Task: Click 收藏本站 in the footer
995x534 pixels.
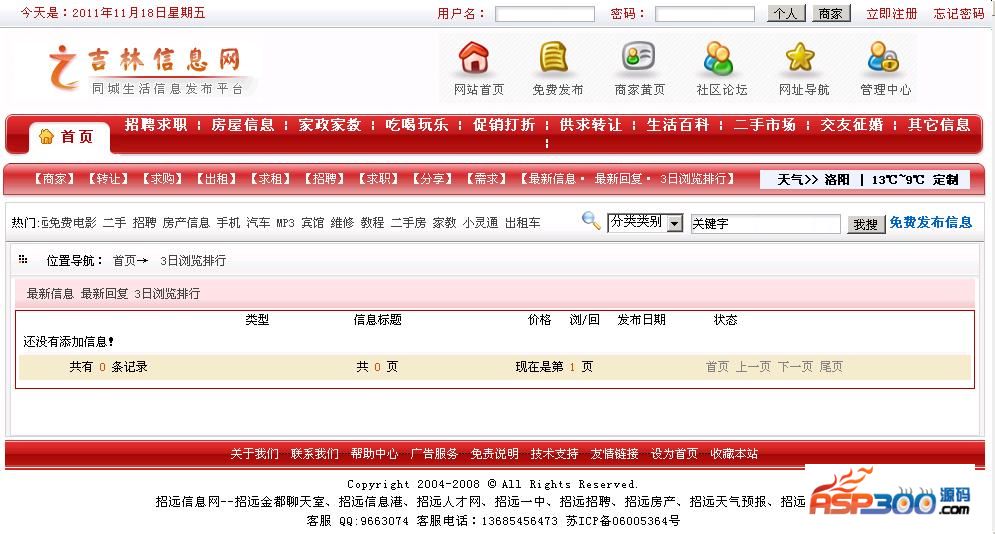Action: coord(734,453)
